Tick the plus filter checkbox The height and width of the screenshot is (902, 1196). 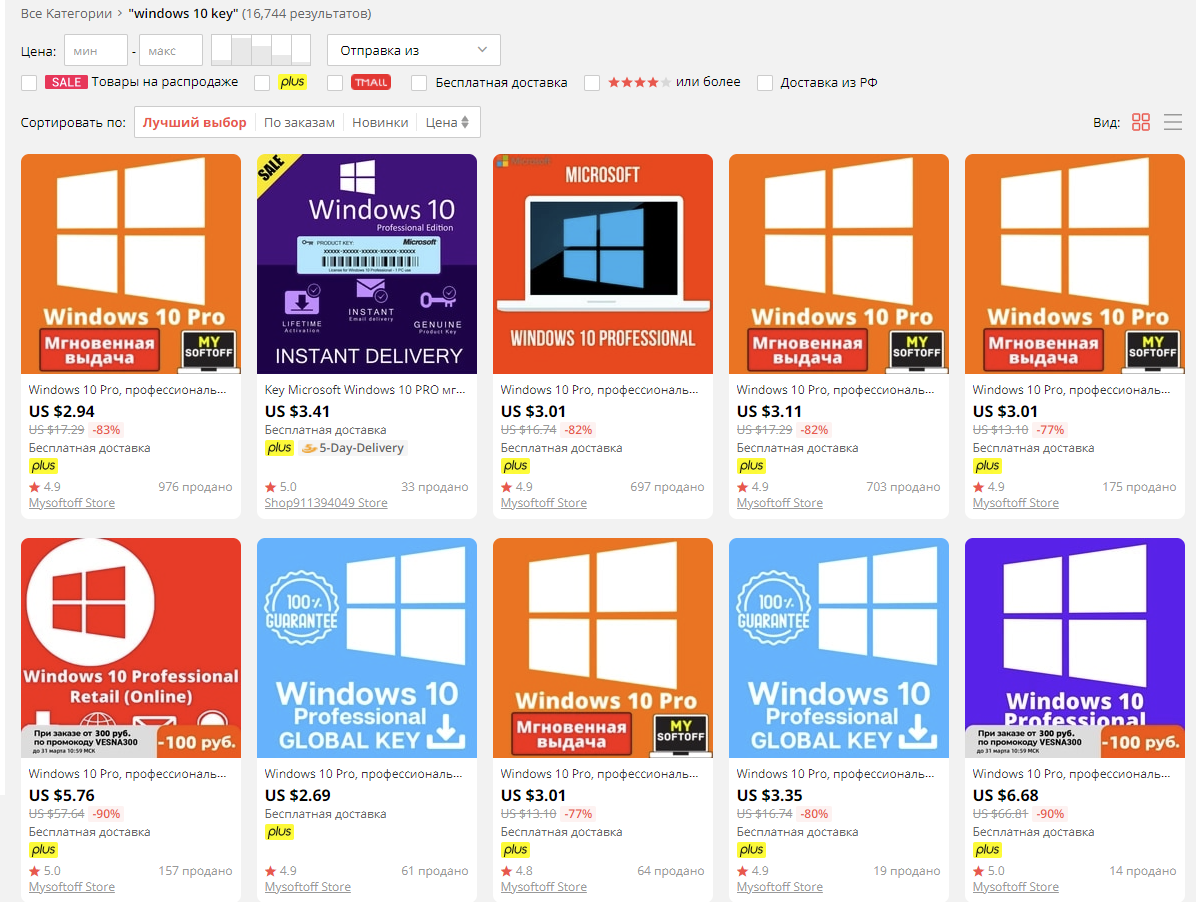pyautogui.click(x=262, y=82)
